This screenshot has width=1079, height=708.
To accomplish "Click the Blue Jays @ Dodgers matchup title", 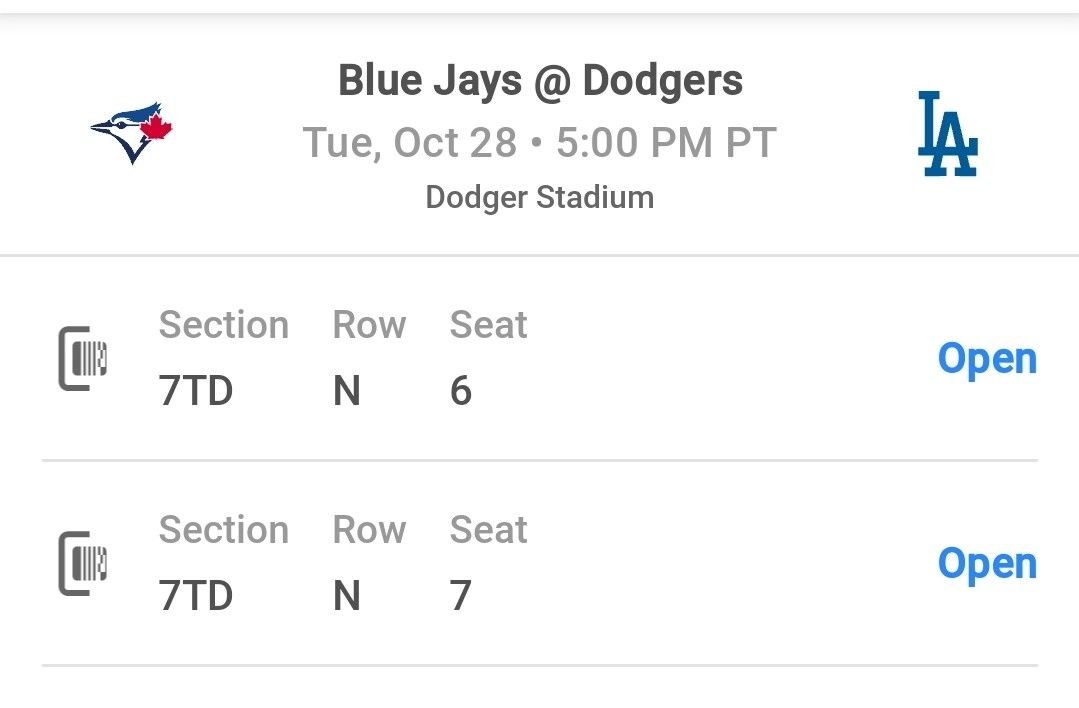I will coord(540,79).
